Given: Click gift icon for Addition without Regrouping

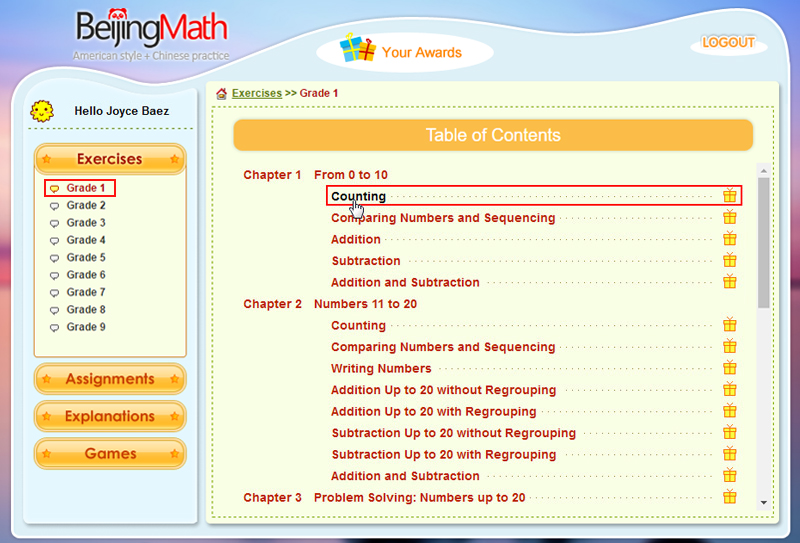Looking at the screenshot, I should pyautogui.click(x=730, y=389).
